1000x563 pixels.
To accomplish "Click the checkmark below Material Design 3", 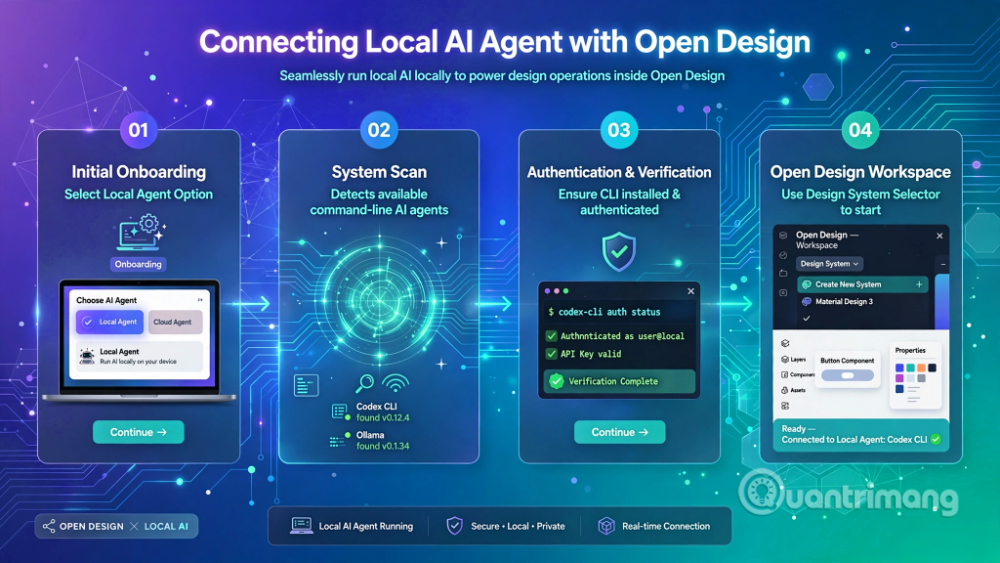I will (x=807, y=318).
